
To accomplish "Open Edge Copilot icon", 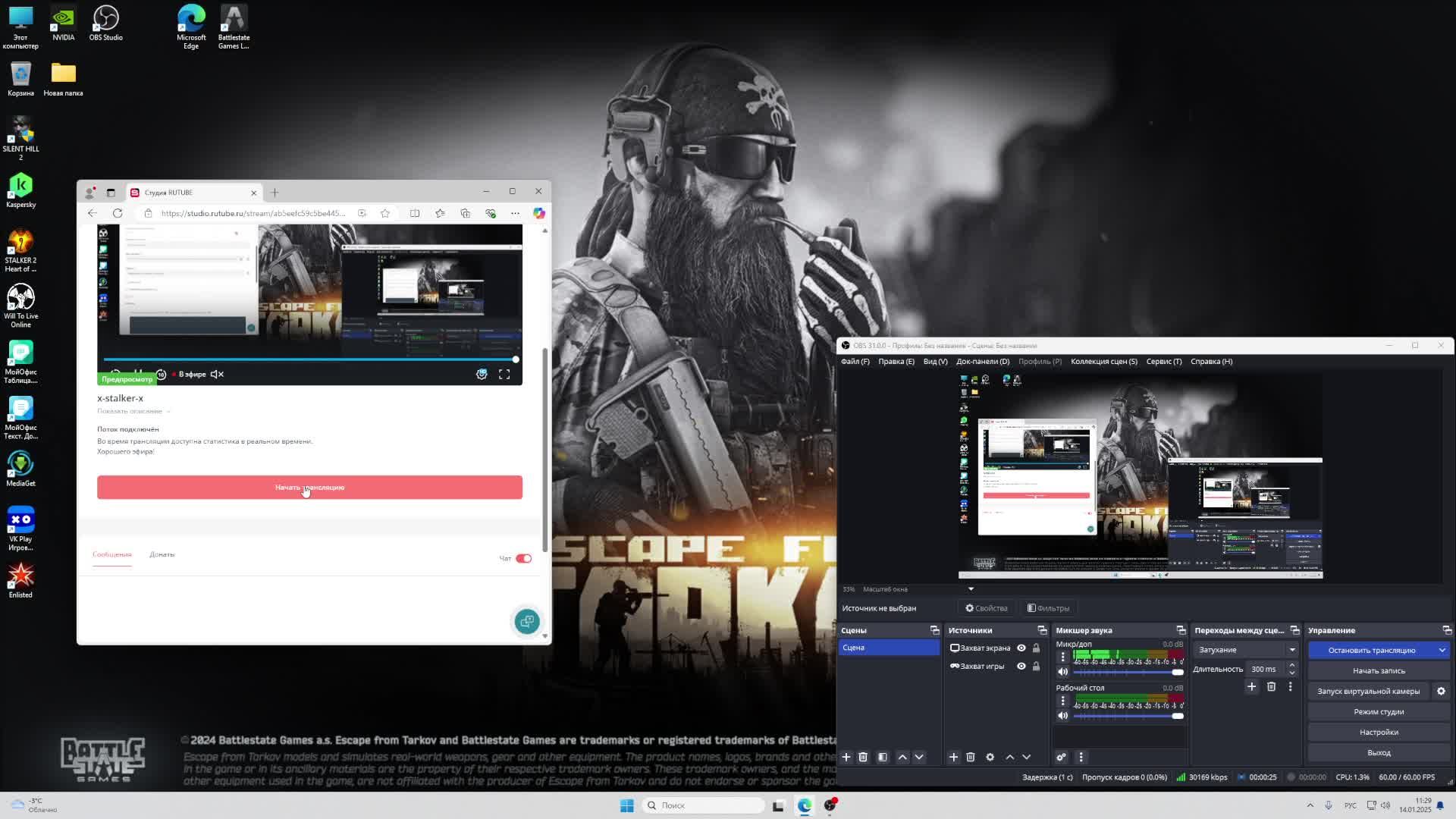I will pyautogui.click(x=539, y=213).
